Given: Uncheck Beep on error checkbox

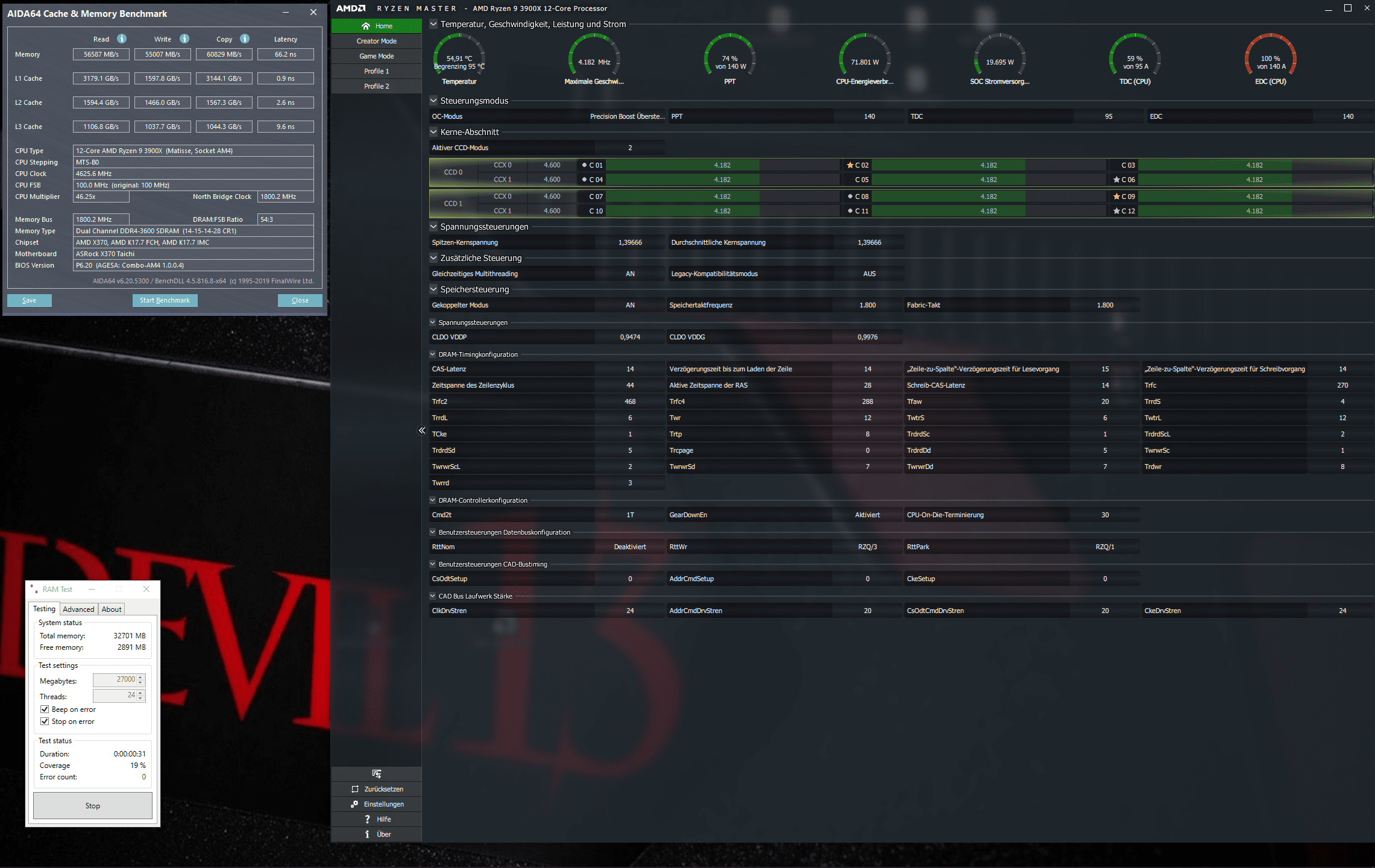Looking at the screenshot, I should tap(45, 709).
